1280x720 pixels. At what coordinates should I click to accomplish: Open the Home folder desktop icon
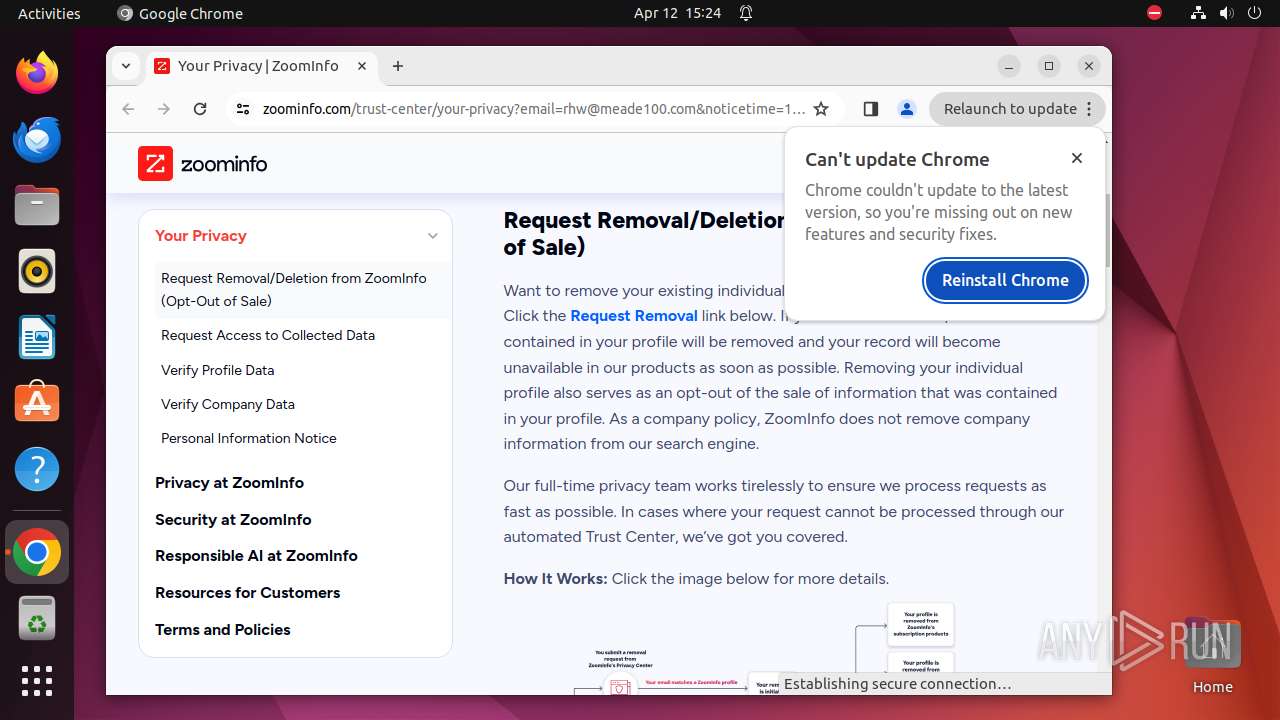tap(1212, 656)
